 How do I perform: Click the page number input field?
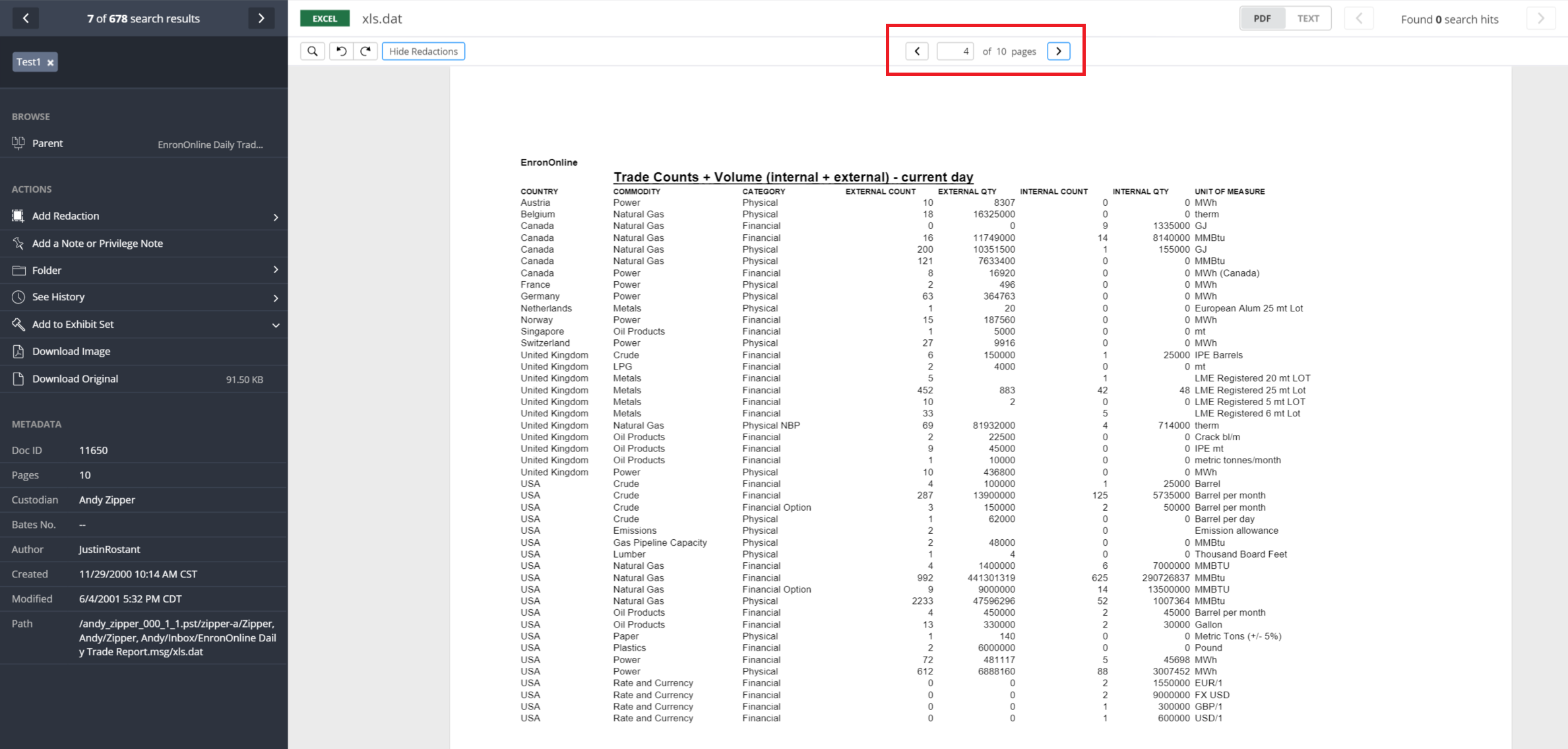[955, 51]
